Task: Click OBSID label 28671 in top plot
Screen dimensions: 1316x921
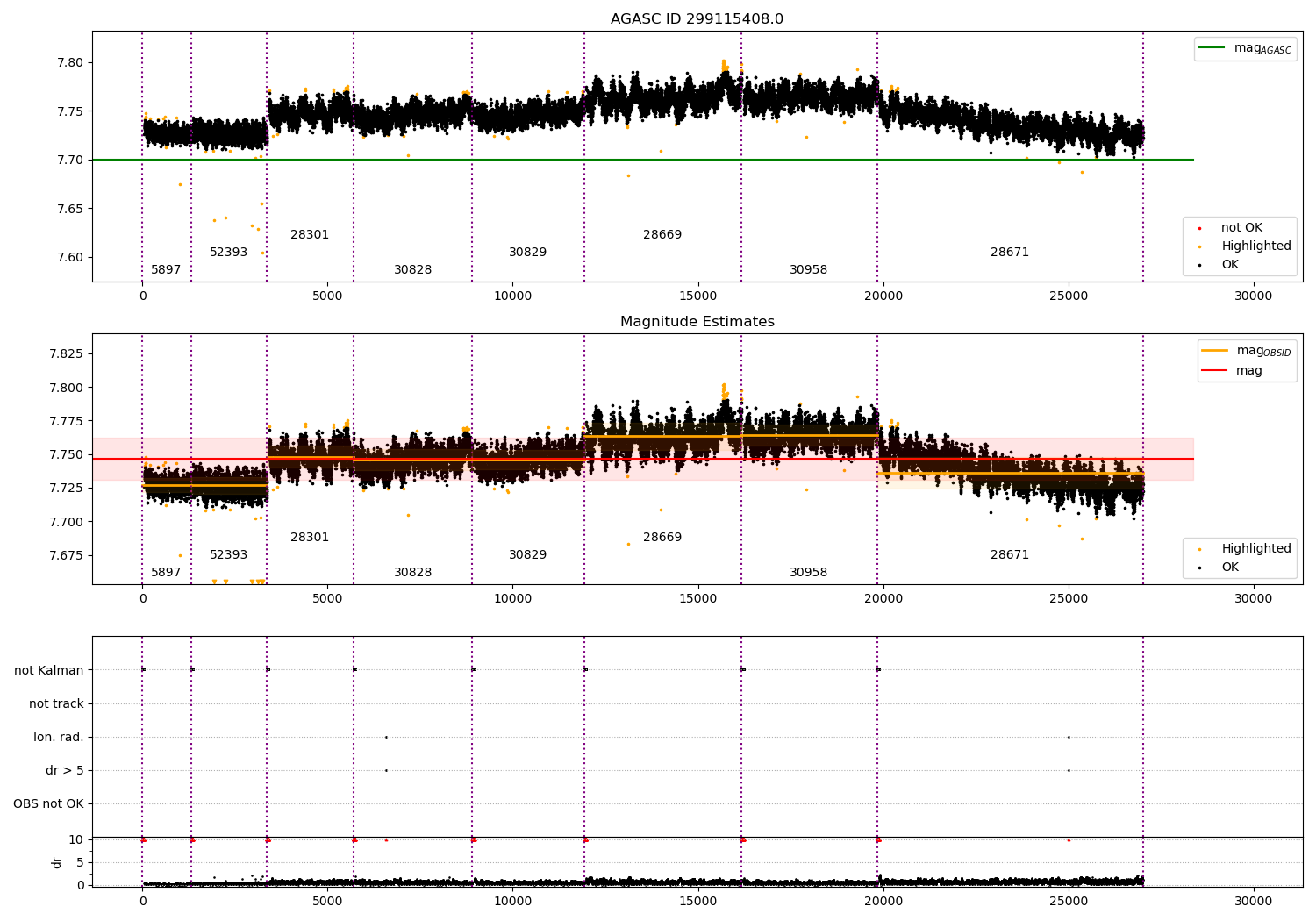Action: pos(1010,253)
